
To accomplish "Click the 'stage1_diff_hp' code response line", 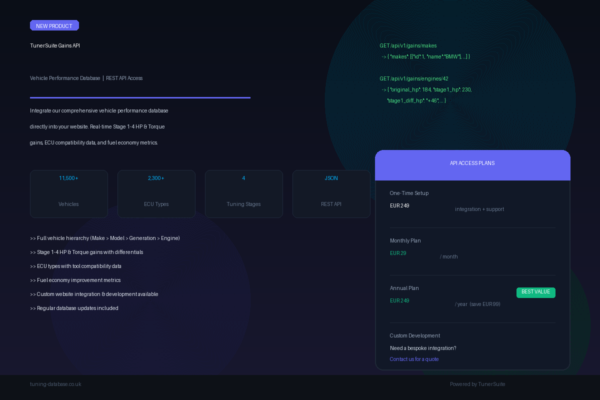I will pos(416,101).
